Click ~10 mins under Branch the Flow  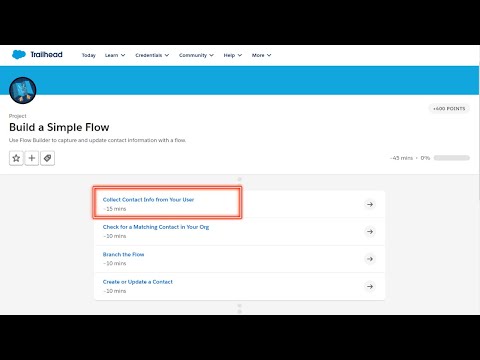pos(114,263)
